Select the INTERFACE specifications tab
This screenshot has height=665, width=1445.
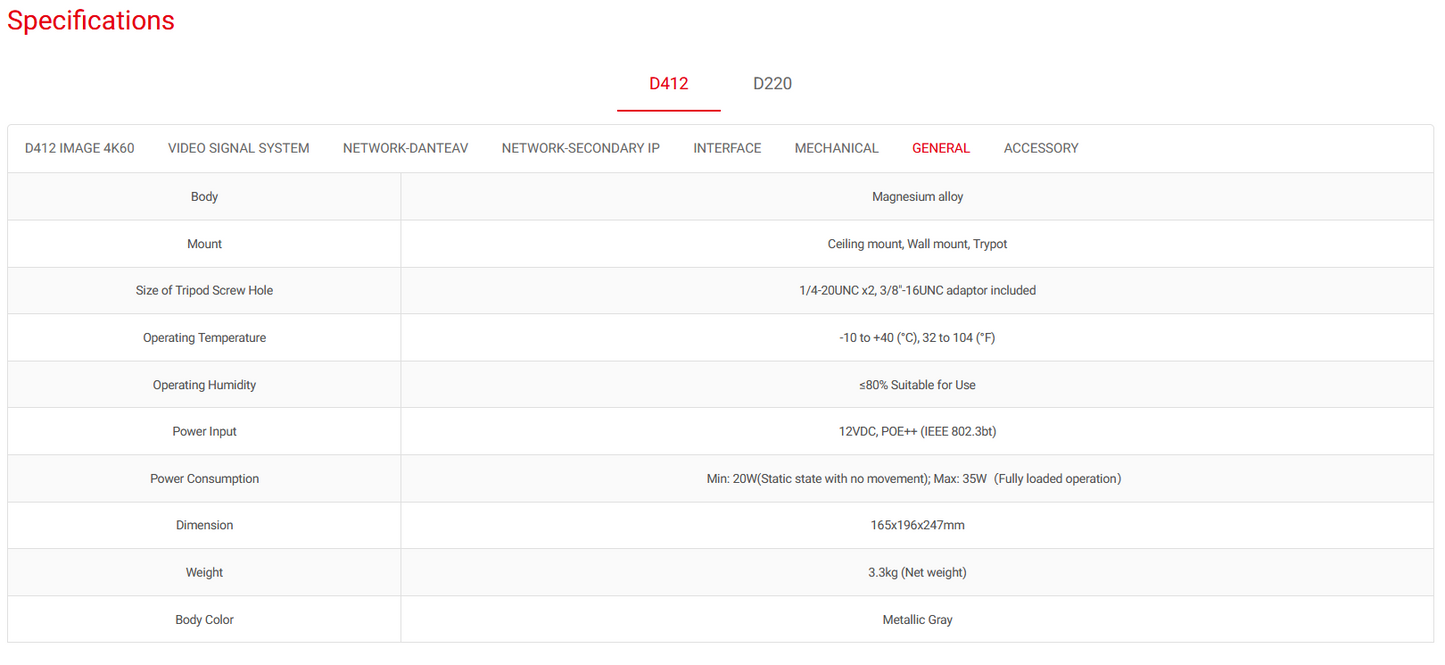tap(727, 148)
